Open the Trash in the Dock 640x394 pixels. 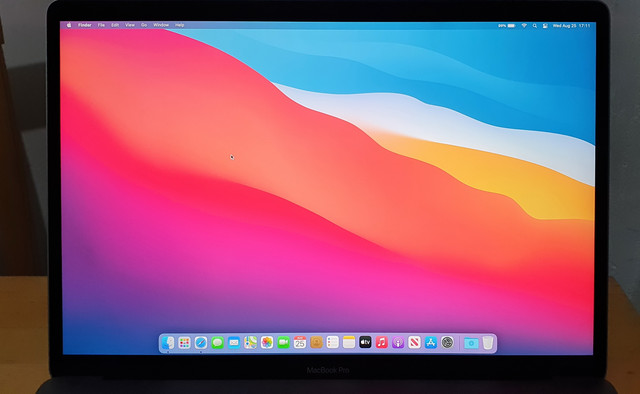tap(488, 343)
